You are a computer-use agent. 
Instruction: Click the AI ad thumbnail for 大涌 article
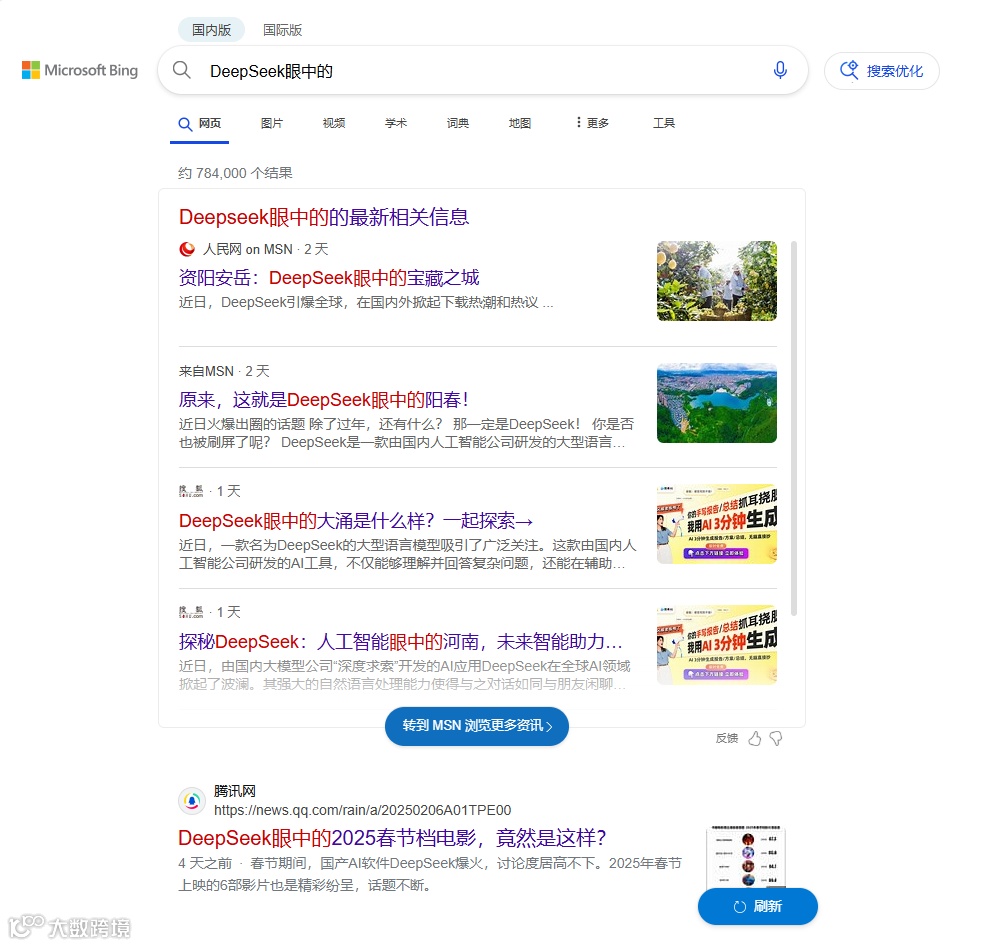coord(716,524)
